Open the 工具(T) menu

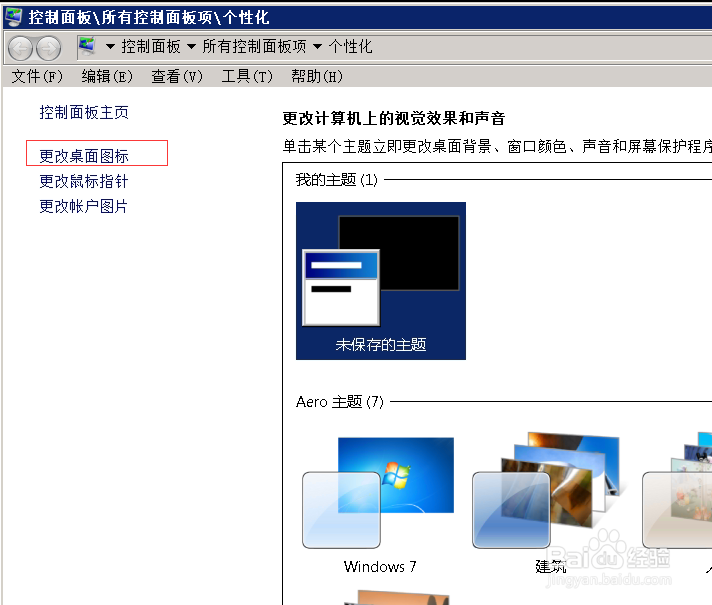click(x=247, y=76)
